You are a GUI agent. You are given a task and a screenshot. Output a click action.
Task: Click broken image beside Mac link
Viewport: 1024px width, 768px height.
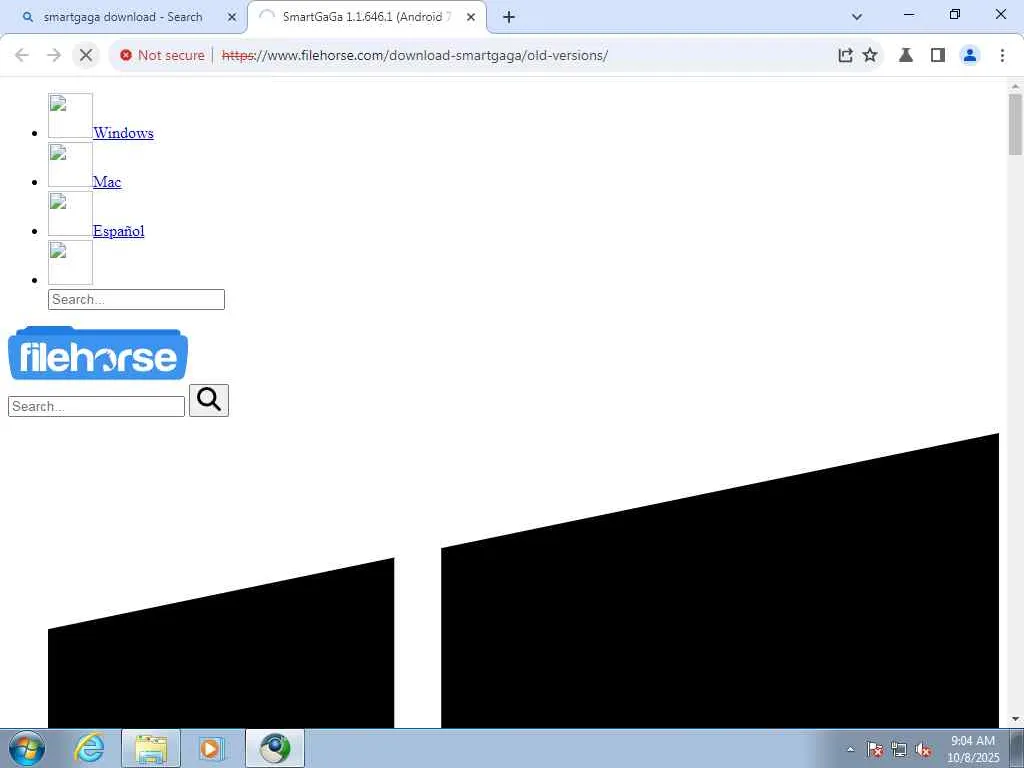click(71, 165)
